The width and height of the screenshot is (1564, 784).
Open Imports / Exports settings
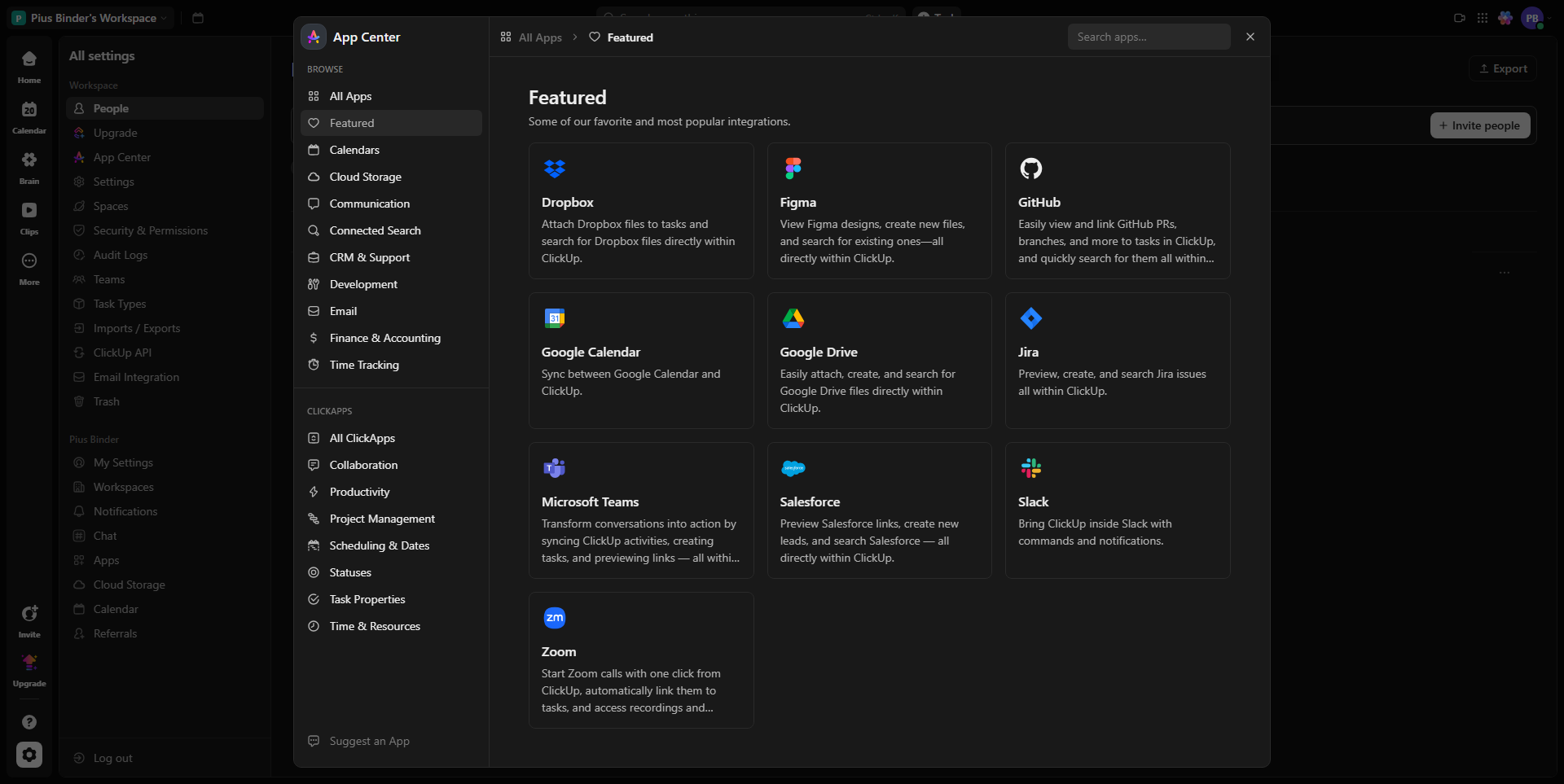point(165,328)
